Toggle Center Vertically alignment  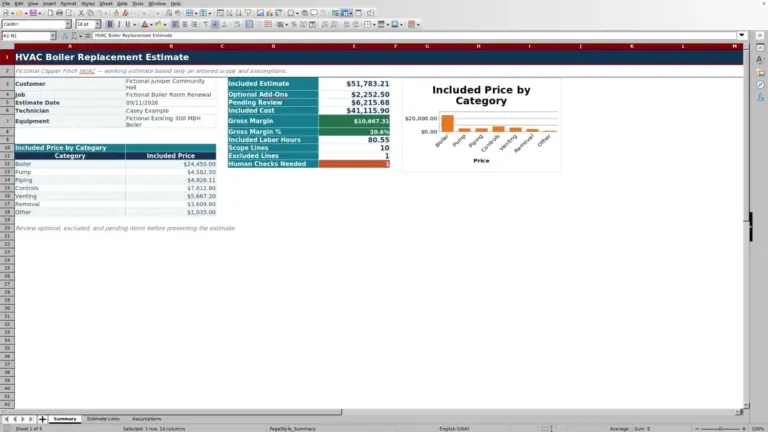pos(215,24)
